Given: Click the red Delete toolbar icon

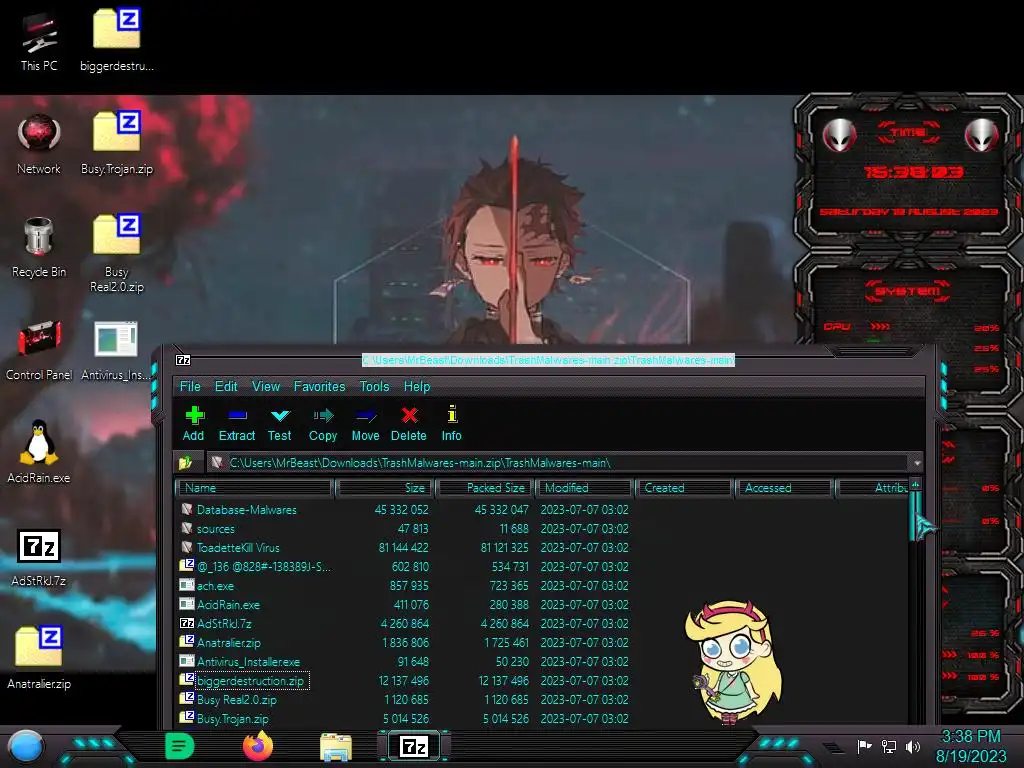Looking at the screenshot, I should [x=409, y=423].
